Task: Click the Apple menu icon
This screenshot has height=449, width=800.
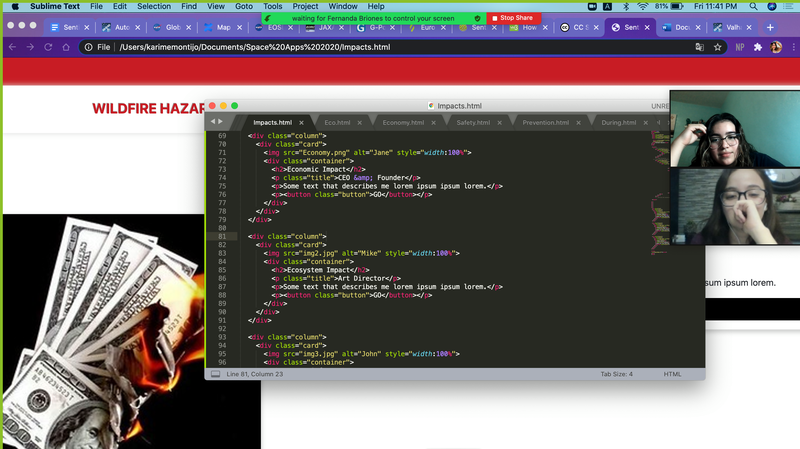Action: click(14, 6)
